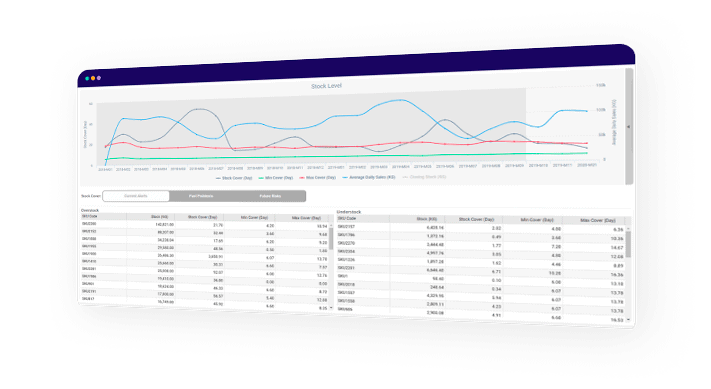
Task: Collapse the side panel arrow beside the chart
Action: (628, 127)
